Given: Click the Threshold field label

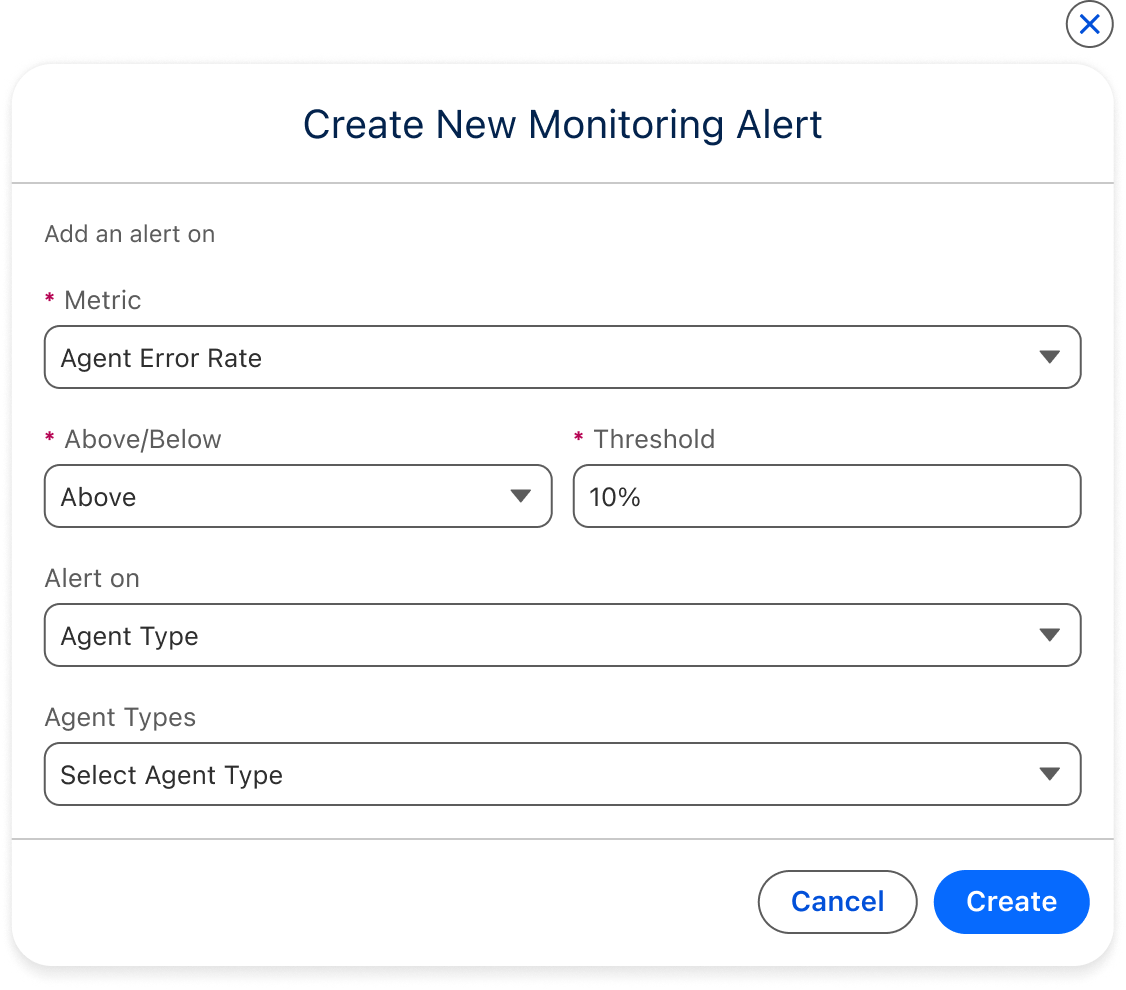Looking at the screenshot, I should click(654, 439).
